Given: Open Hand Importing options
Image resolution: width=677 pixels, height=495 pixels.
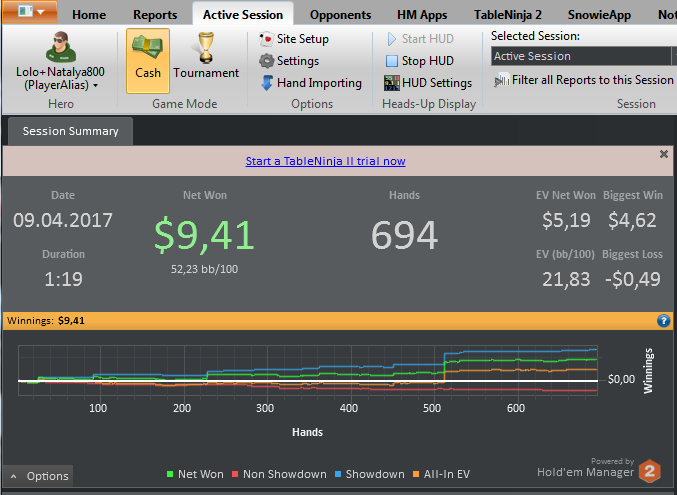Looking at the screenshot, I should tap(311, 83).
